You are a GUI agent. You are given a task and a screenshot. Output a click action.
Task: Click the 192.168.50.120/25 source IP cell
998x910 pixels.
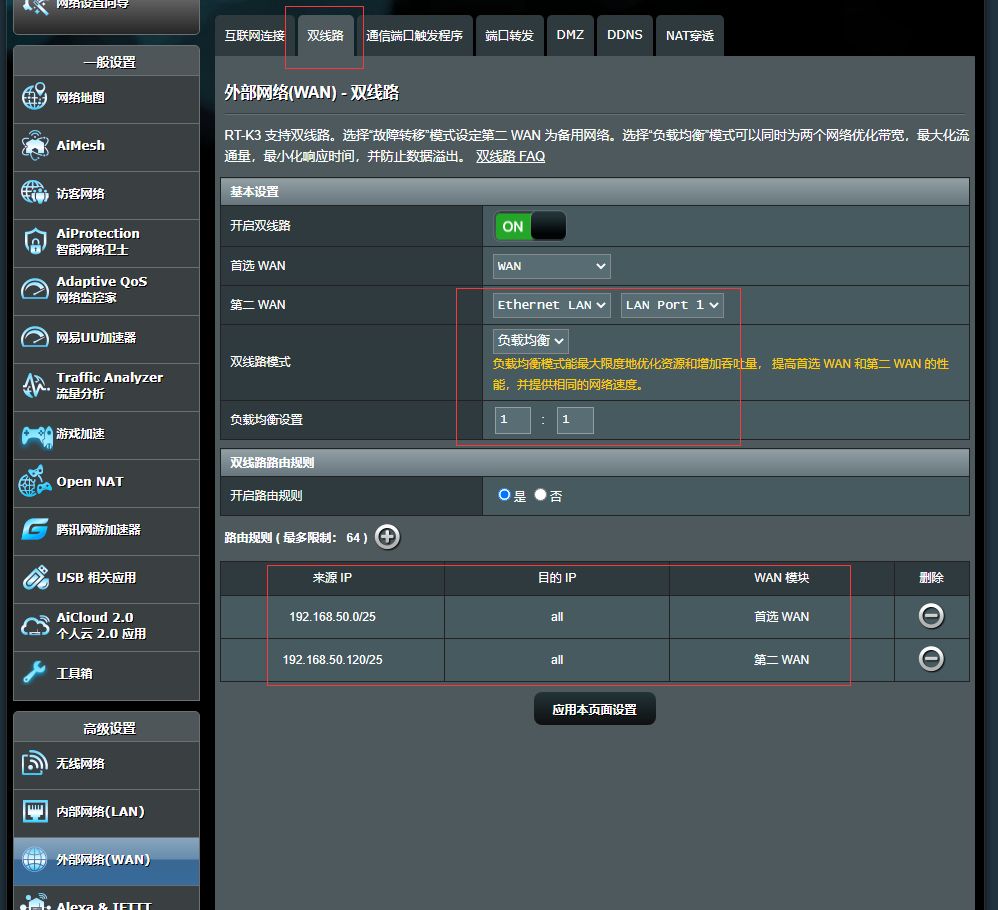point(332,660)
